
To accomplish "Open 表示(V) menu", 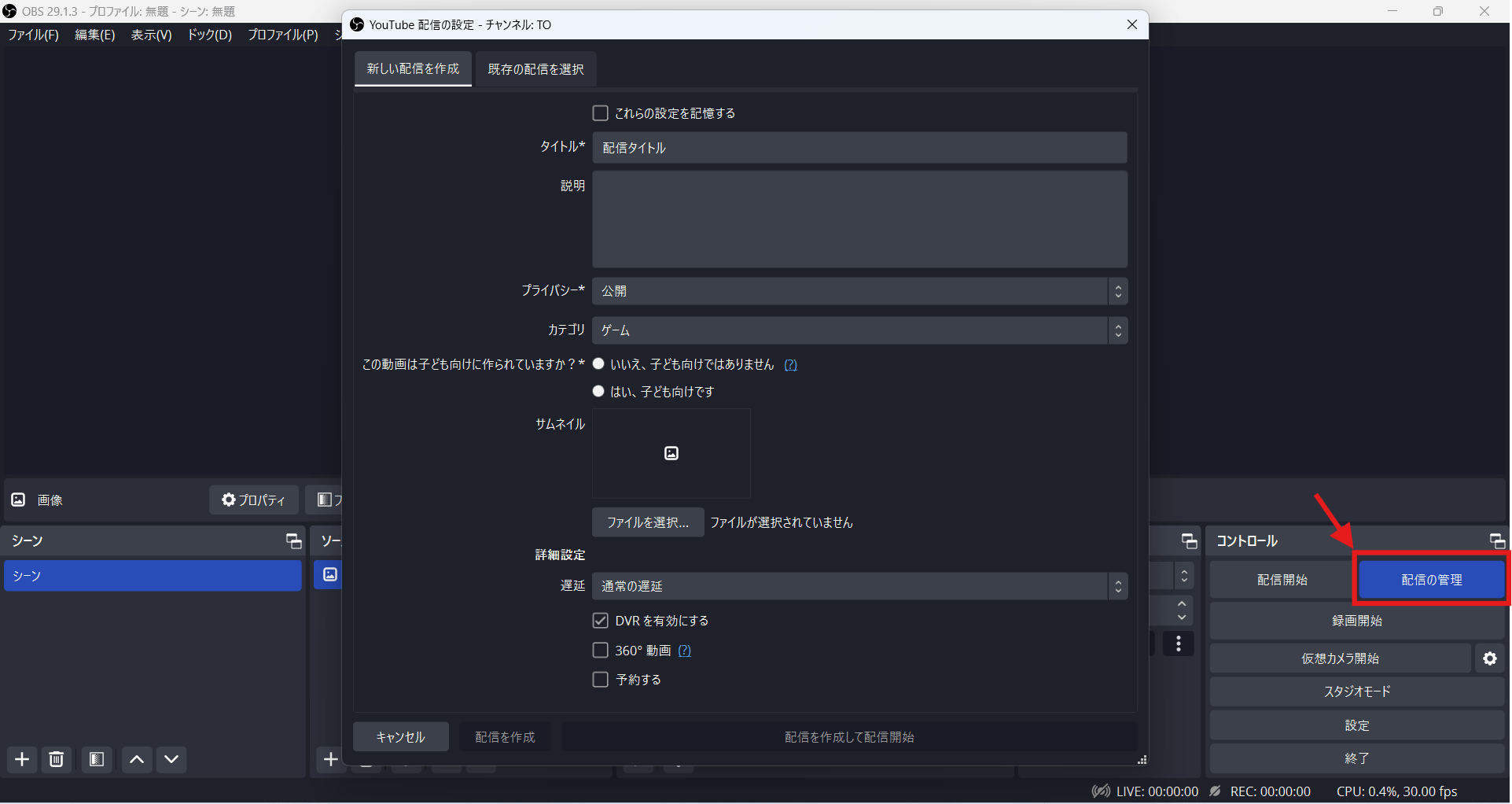I will click(x=152, y=35).
